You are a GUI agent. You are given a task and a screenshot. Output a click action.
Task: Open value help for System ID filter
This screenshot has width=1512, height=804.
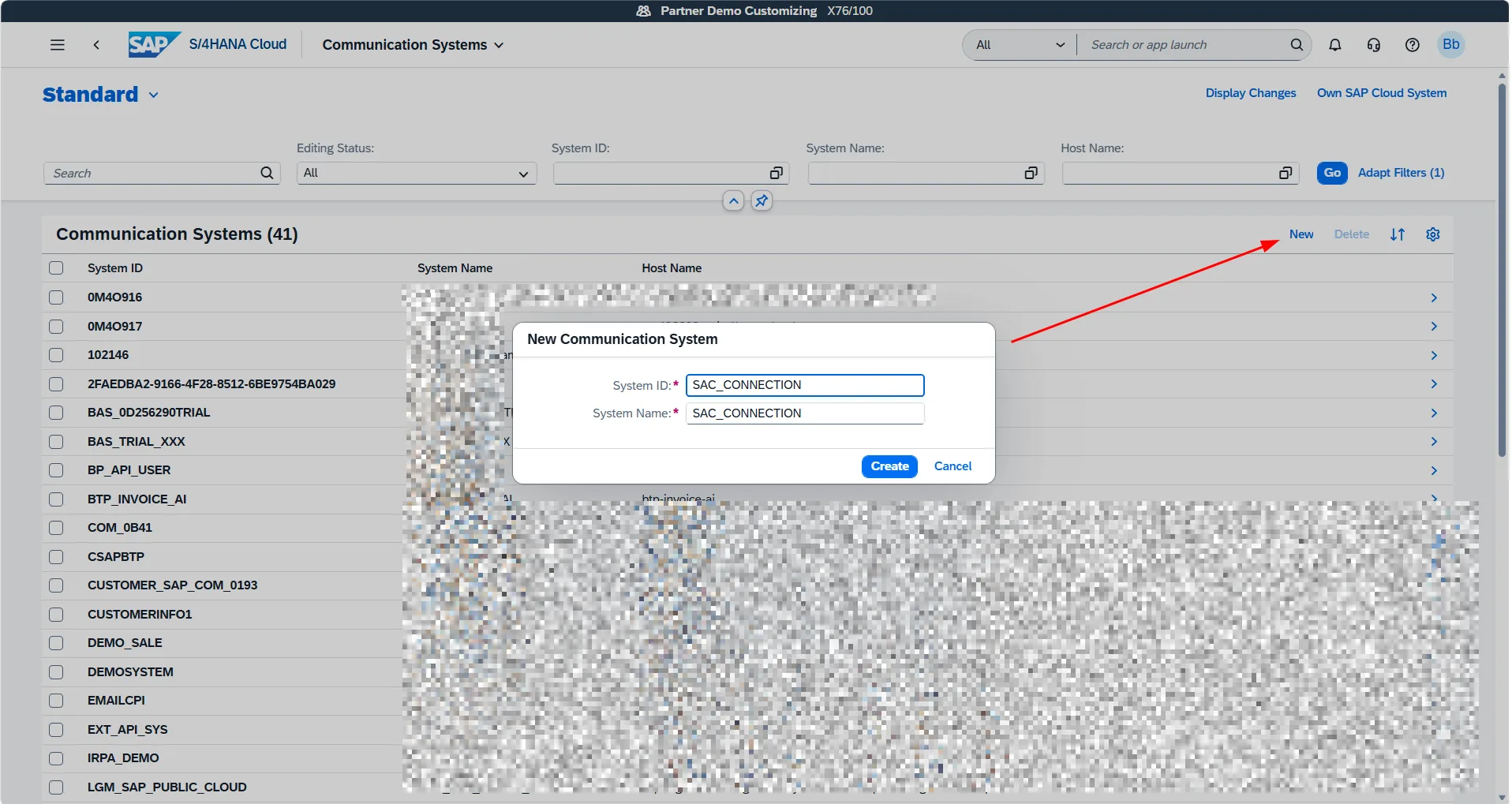coord(776,173)
